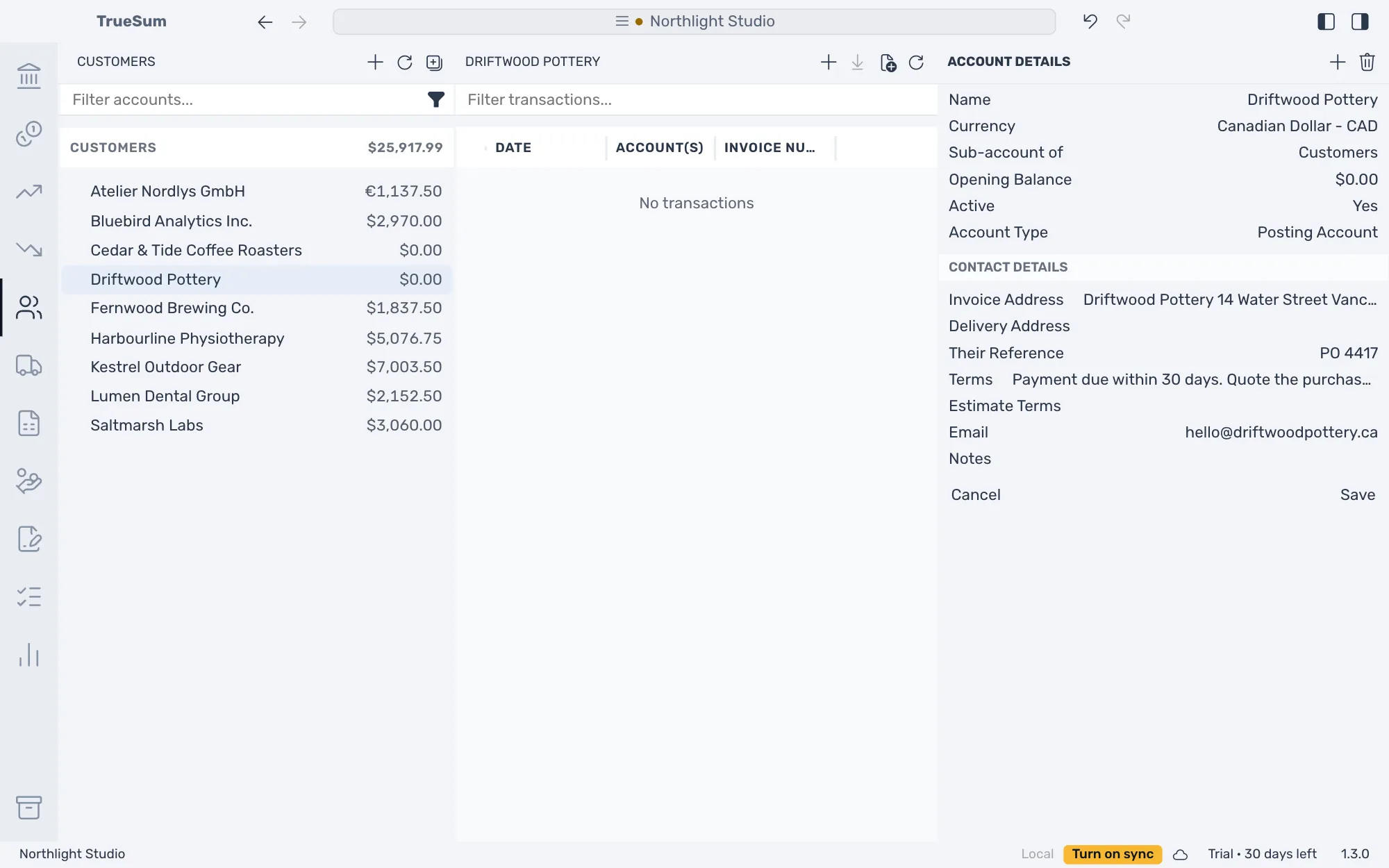Click the download arrow icon for transactions
1389x868 pixels.
point(858,62)
